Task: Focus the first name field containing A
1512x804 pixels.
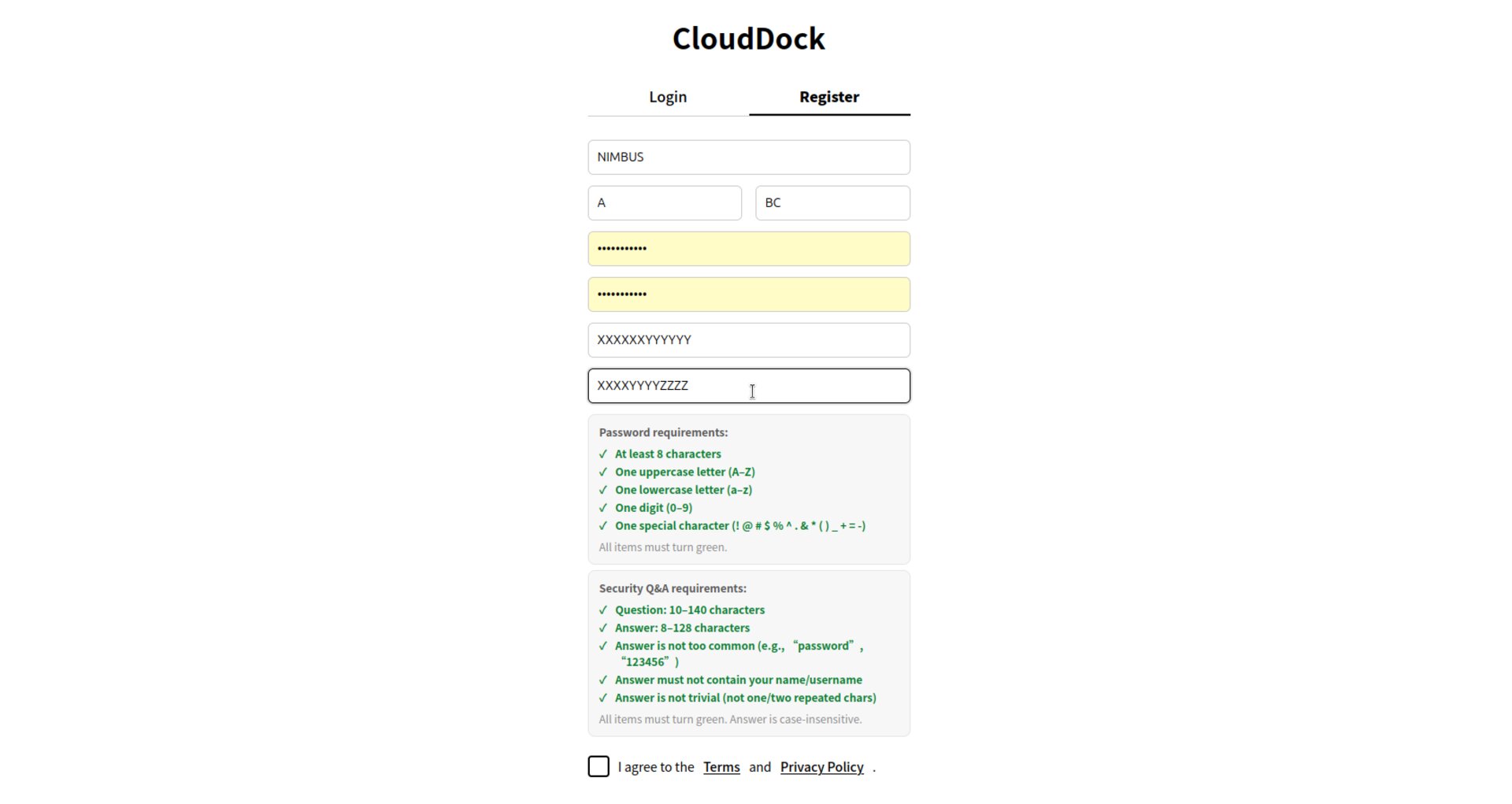Action: coord(664,203)
